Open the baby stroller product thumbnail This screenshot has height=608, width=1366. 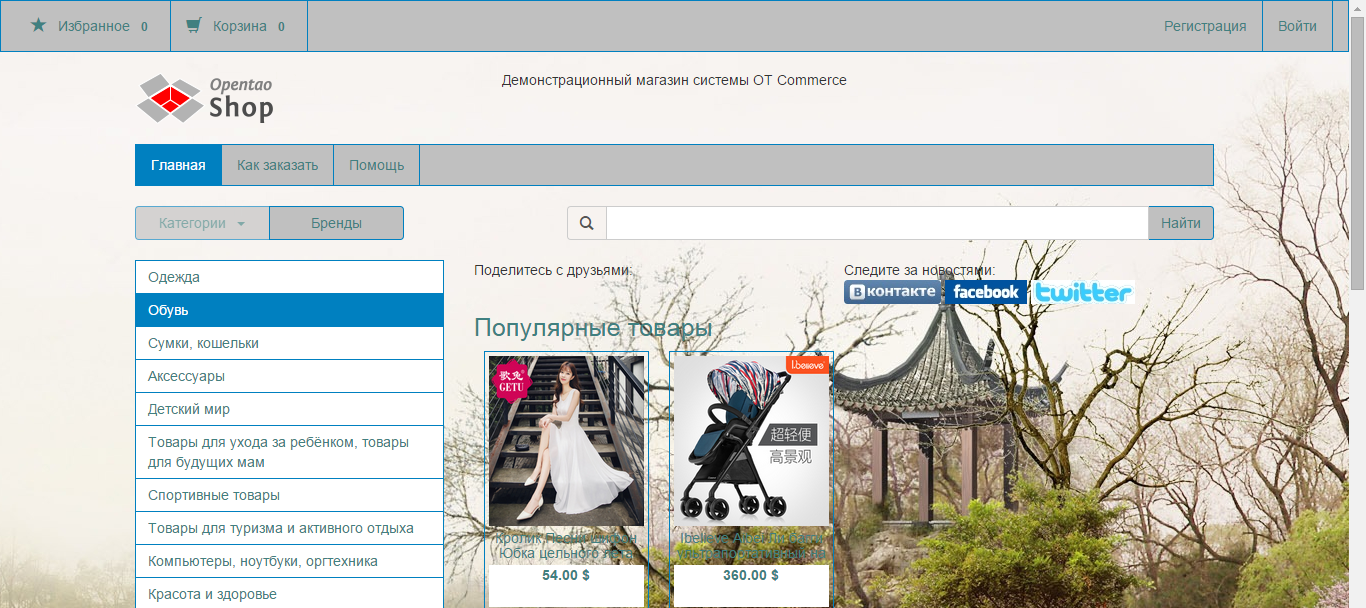click(x=751, y=441)
